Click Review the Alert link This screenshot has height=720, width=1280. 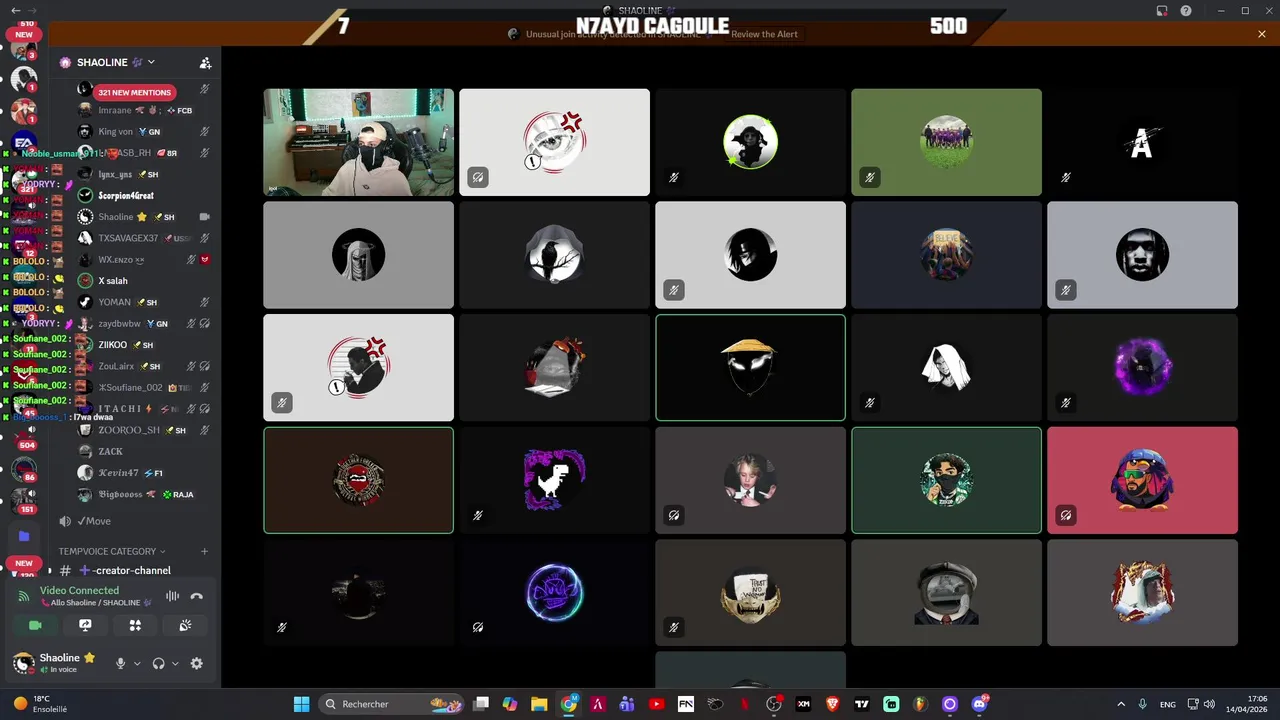[x=764, y=34]
